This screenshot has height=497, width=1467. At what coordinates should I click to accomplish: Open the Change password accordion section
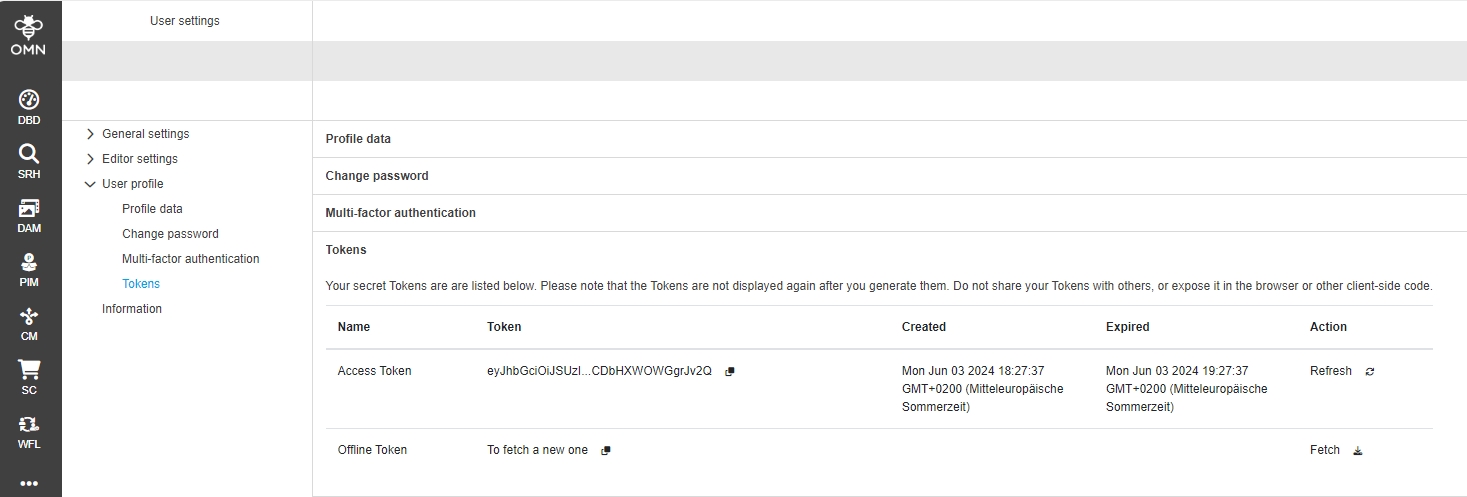[x=377, y=176]
